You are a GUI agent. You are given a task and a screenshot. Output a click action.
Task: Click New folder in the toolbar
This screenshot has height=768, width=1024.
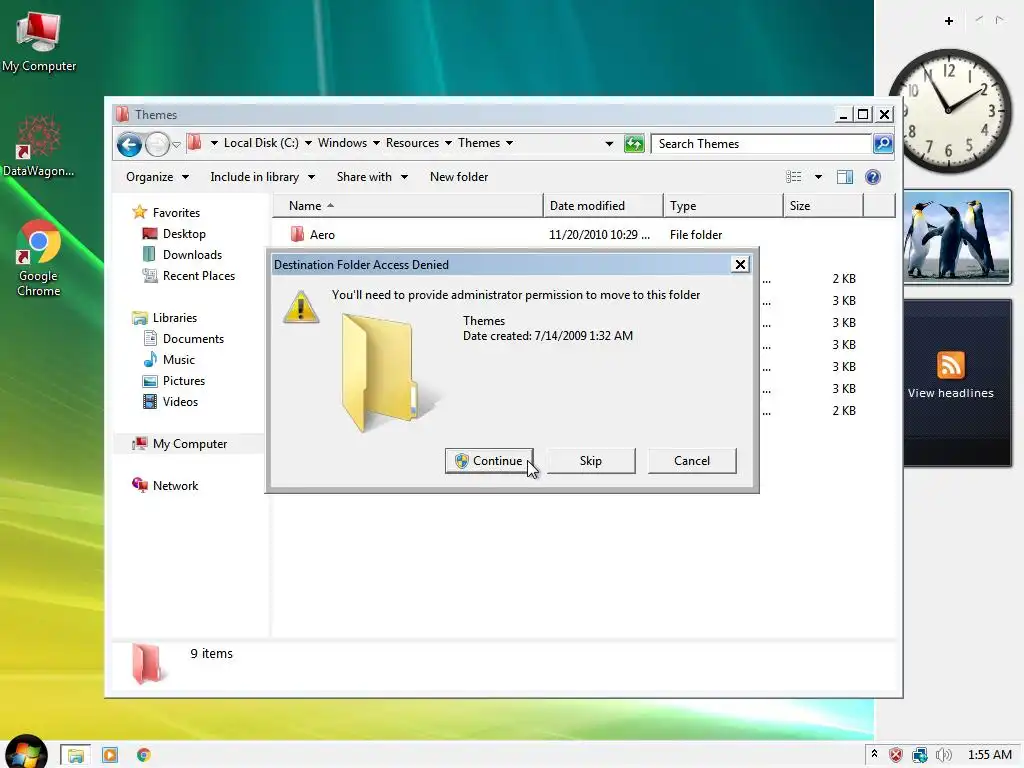tap(458, 177)
